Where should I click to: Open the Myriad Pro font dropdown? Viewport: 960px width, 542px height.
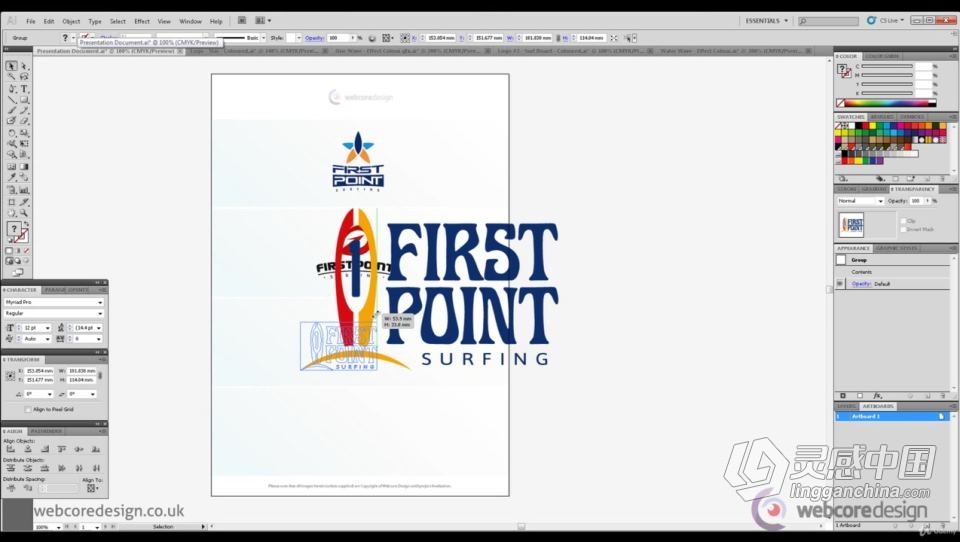(100, 302)
